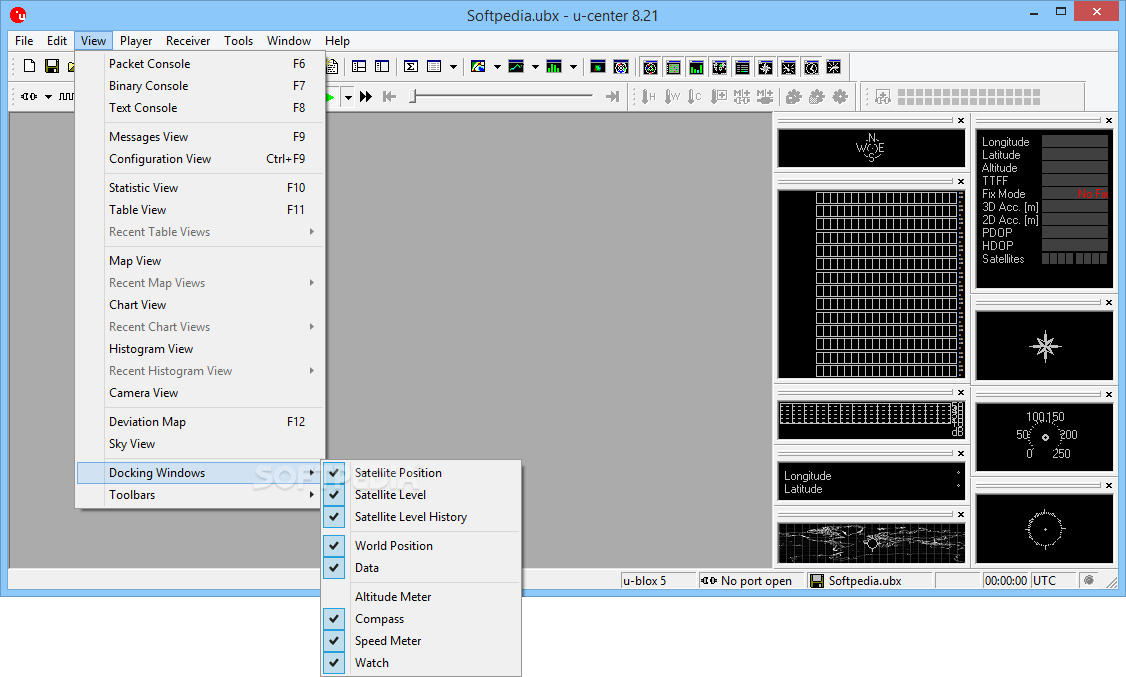
Task: Open dropdown arrow next to Chart View icon
Action: 535,67
